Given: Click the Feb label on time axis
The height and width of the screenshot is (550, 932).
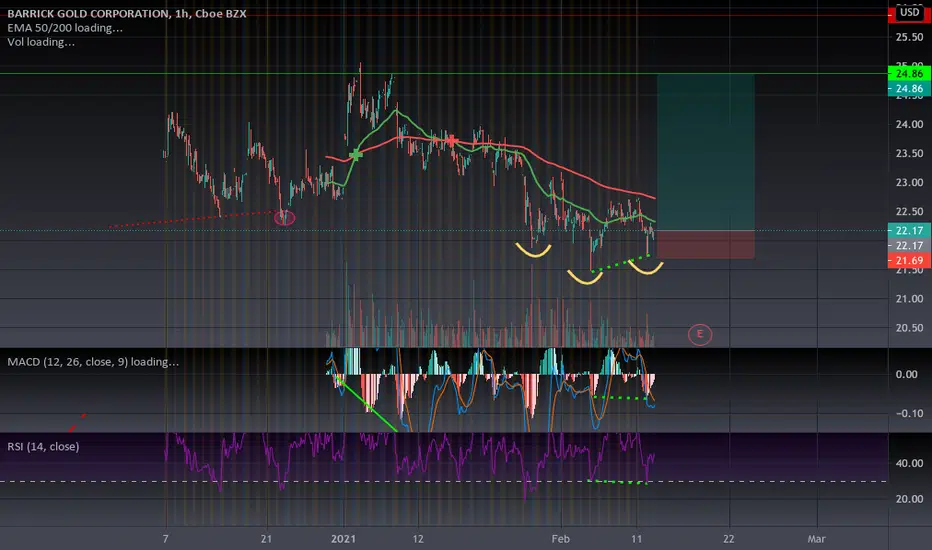Looking at the screenshot, I should click(561, 539).
